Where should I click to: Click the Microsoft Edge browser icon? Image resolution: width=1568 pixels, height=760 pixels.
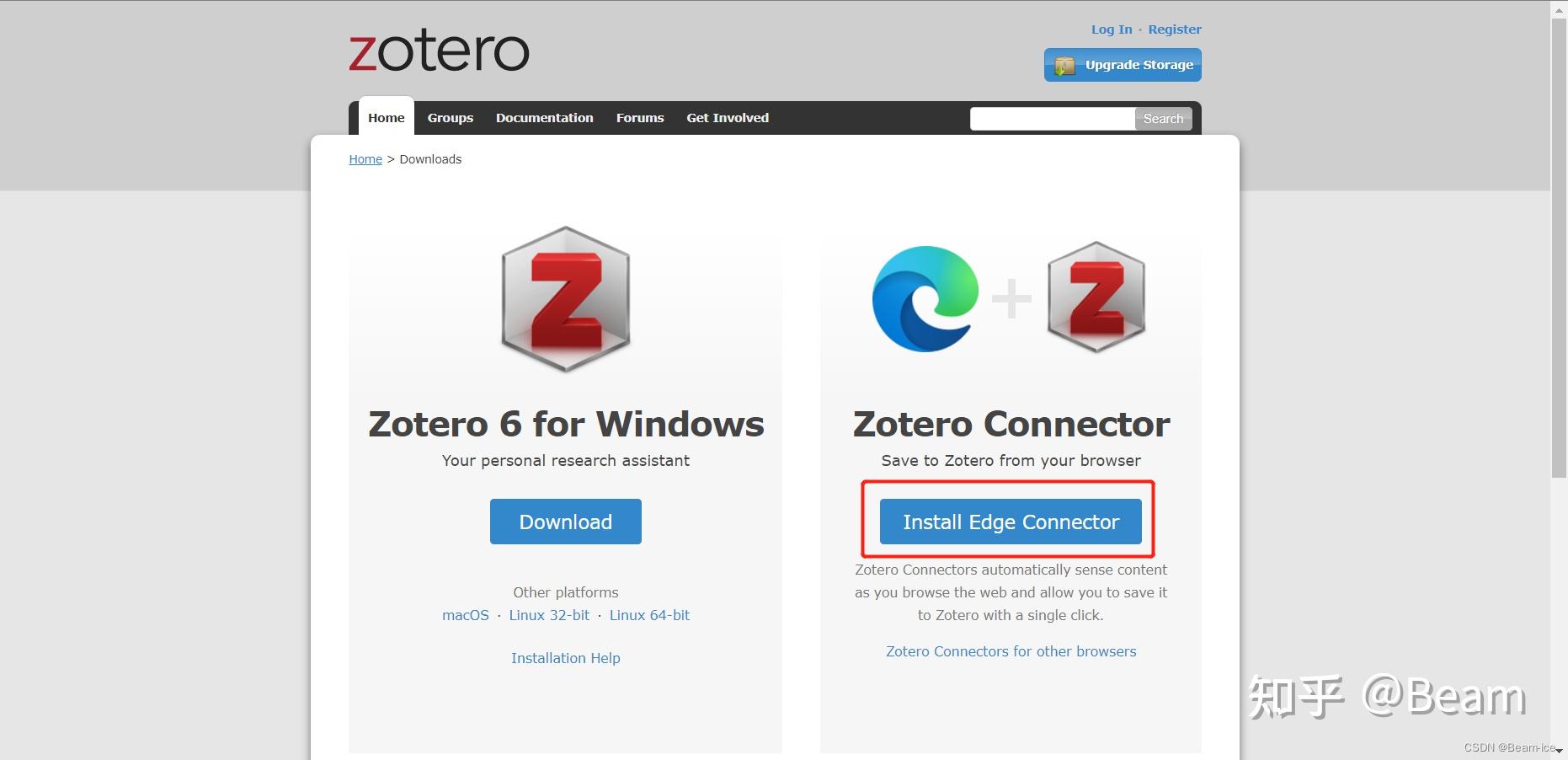[925, 298]
